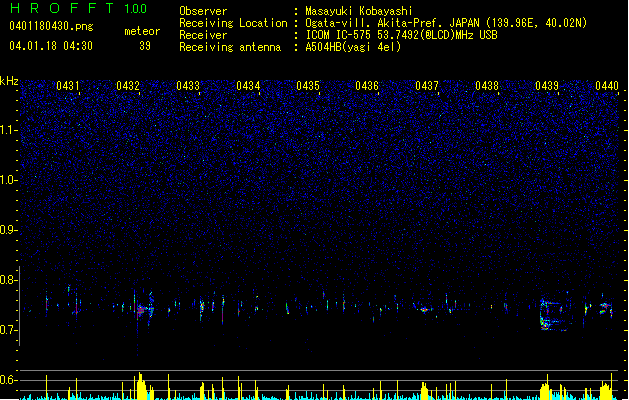
Task: Click the meteor count value 39
Action: click(x=145, y=46)
